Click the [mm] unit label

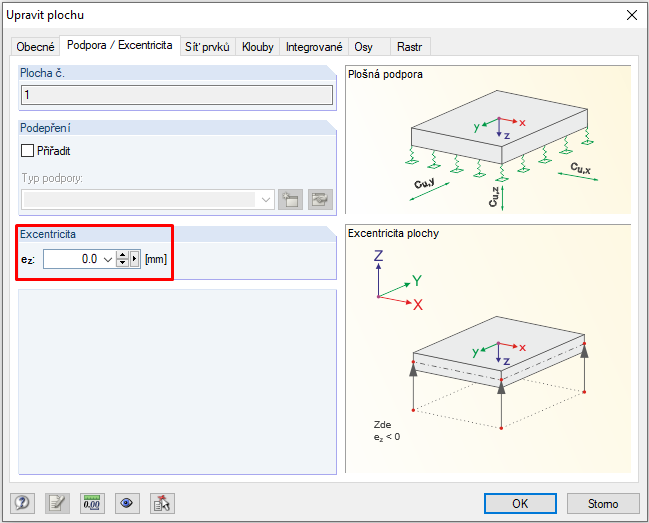[156, 259]
